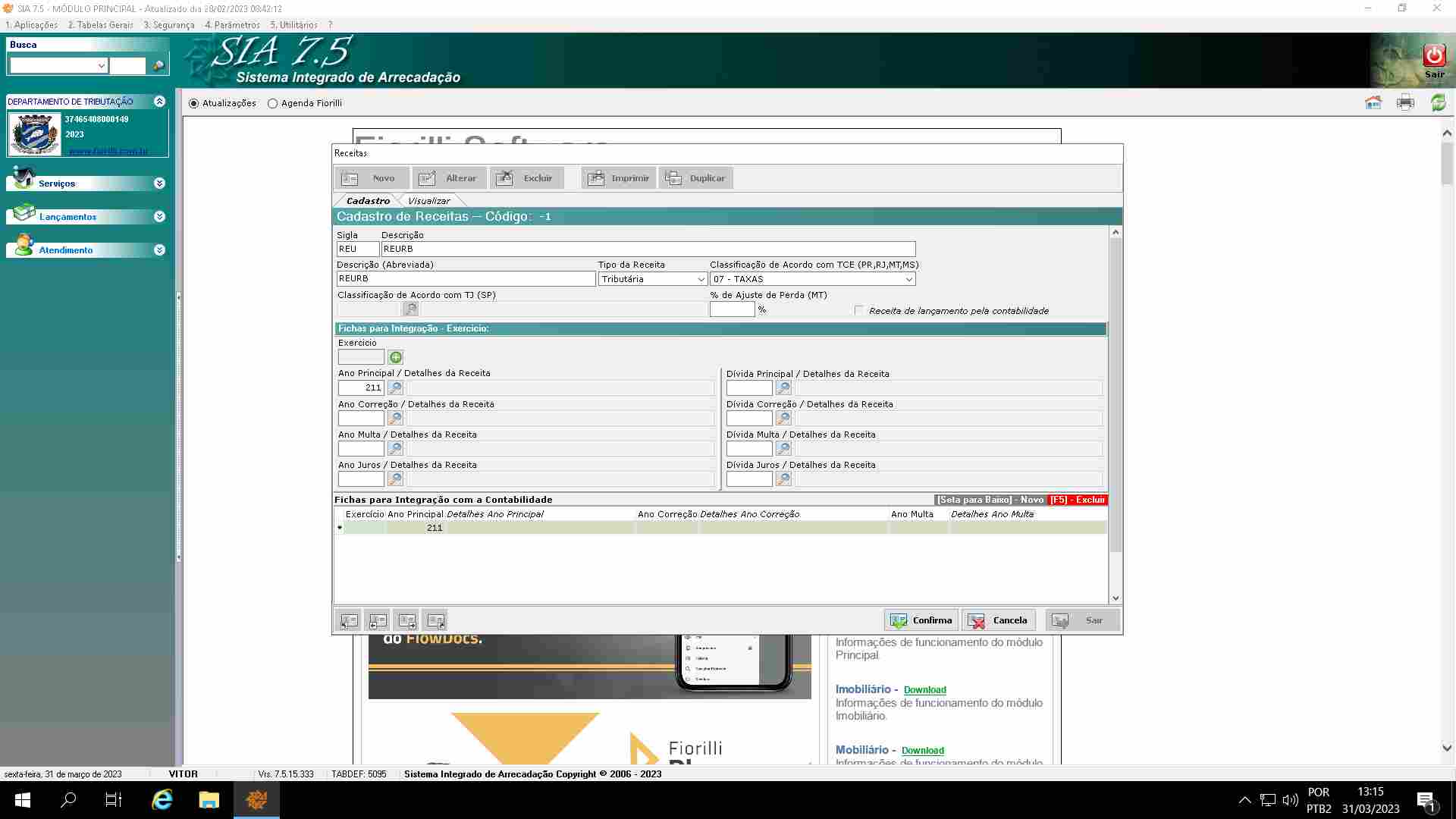Click the green add Exercício plus icon

pos(396,357)
